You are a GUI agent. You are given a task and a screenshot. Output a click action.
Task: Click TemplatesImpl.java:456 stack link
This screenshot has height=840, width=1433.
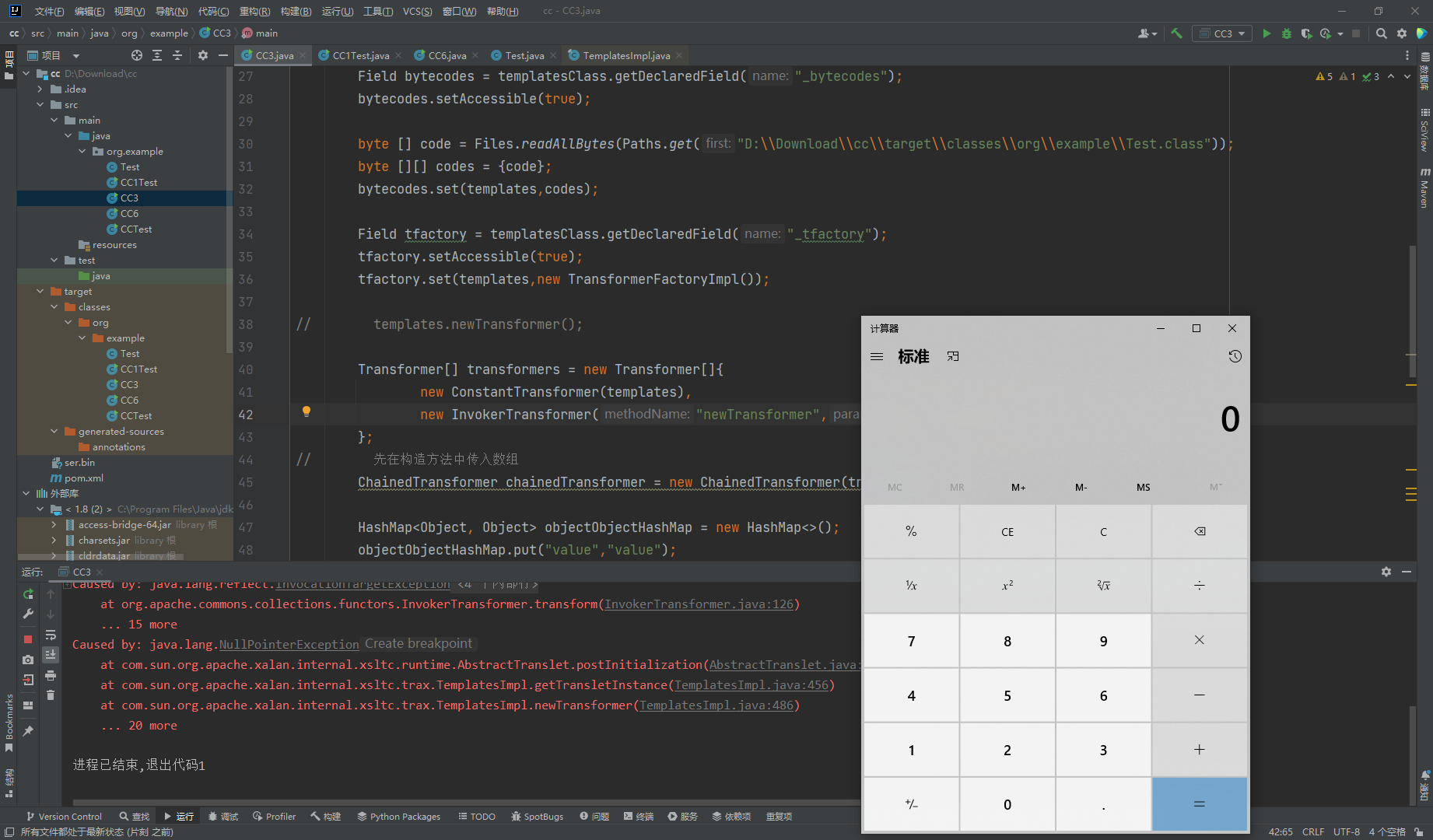click(x=751, y=685)
